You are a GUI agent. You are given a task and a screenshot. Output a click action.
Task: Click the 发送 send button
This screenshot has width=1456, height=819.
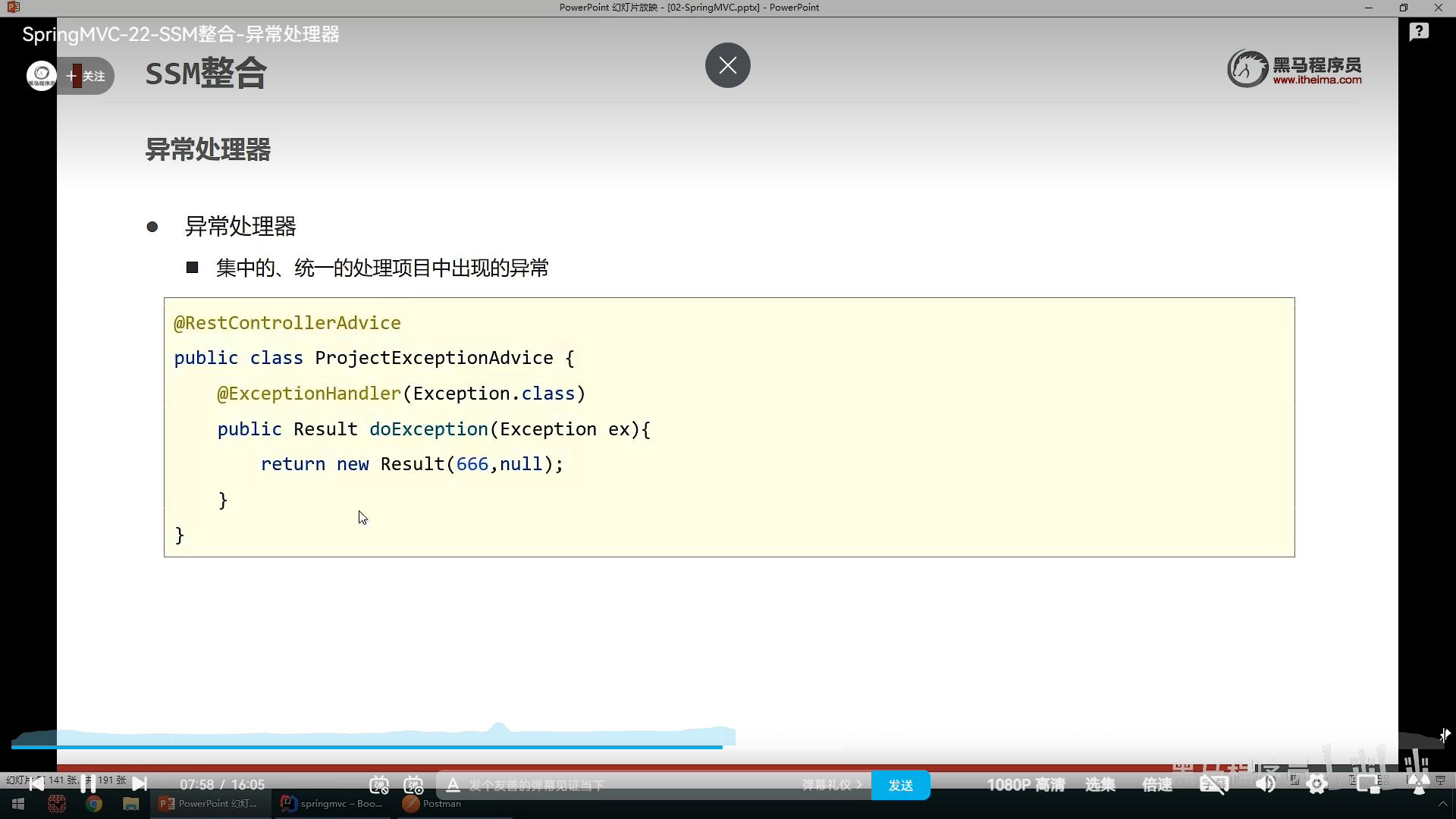click(900, 785)
